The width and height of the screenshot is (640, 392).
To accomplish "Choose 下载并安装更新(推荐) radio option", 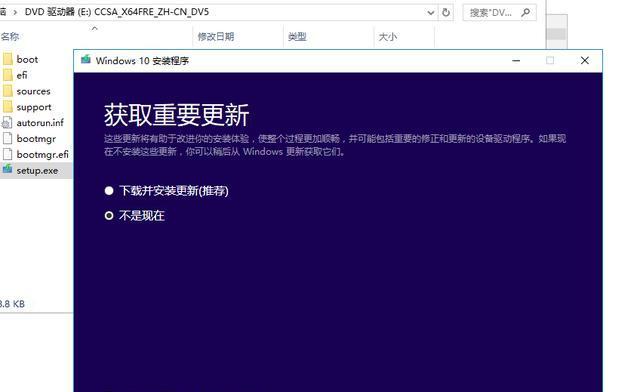I will click(109, 191).
